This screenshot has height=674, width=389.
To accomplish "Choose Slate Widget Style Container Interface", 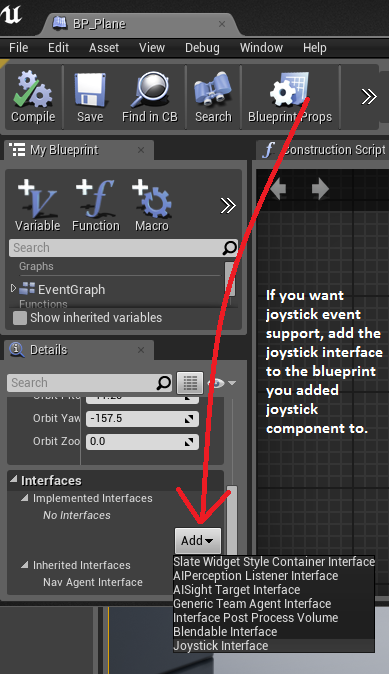I will click(274, 562).
